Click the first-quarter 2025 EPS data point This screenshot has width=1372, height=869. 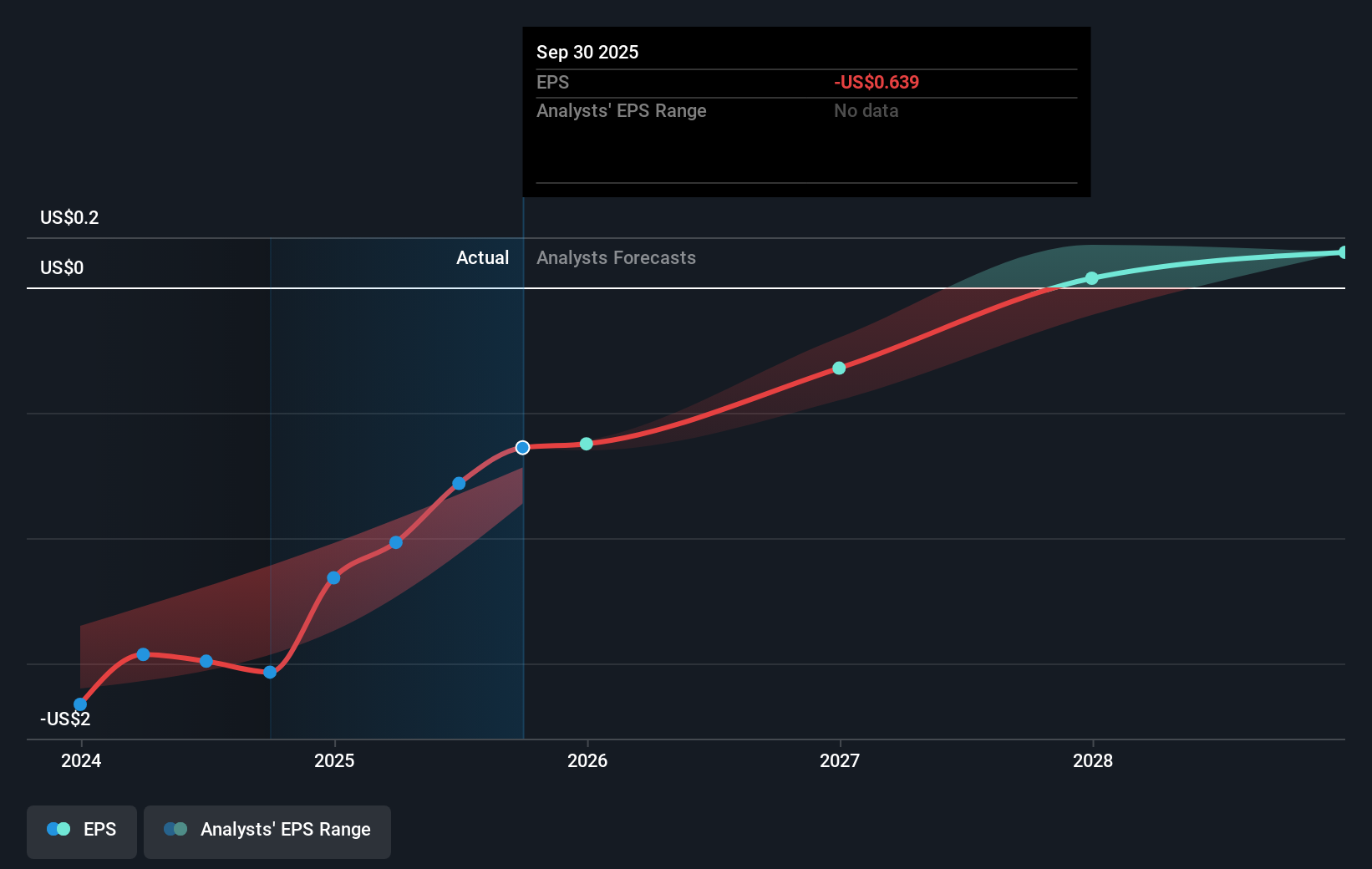[x=396, y=542]
